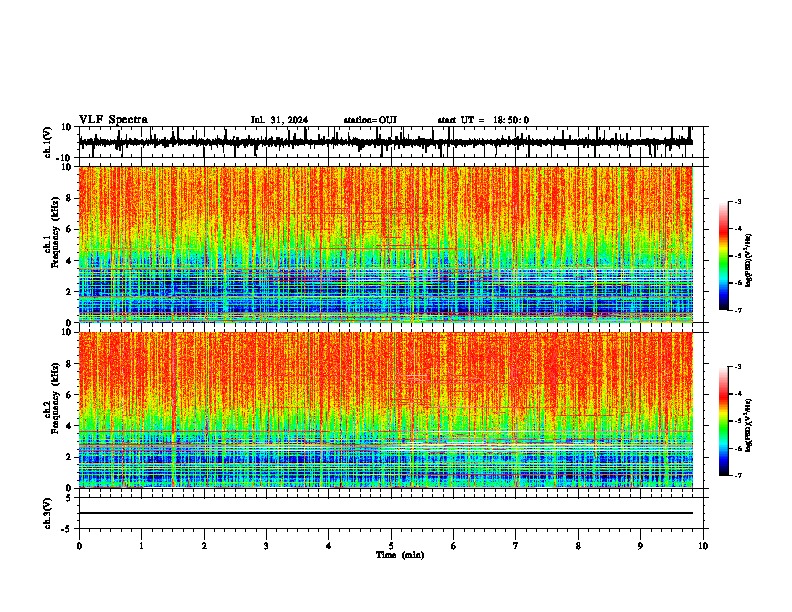
Task: Click time axis tick label "6"
Action: pos(453,546)
